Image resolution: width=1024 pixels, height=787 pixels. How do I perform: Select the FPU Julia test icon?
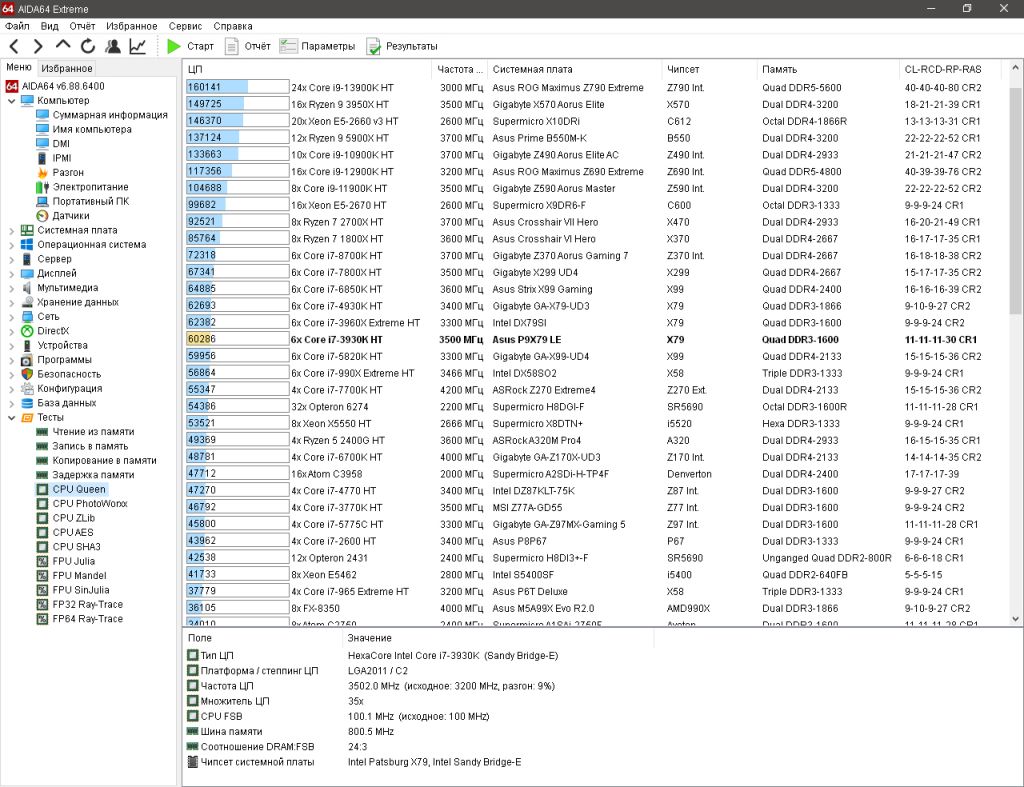coord(42,561)
